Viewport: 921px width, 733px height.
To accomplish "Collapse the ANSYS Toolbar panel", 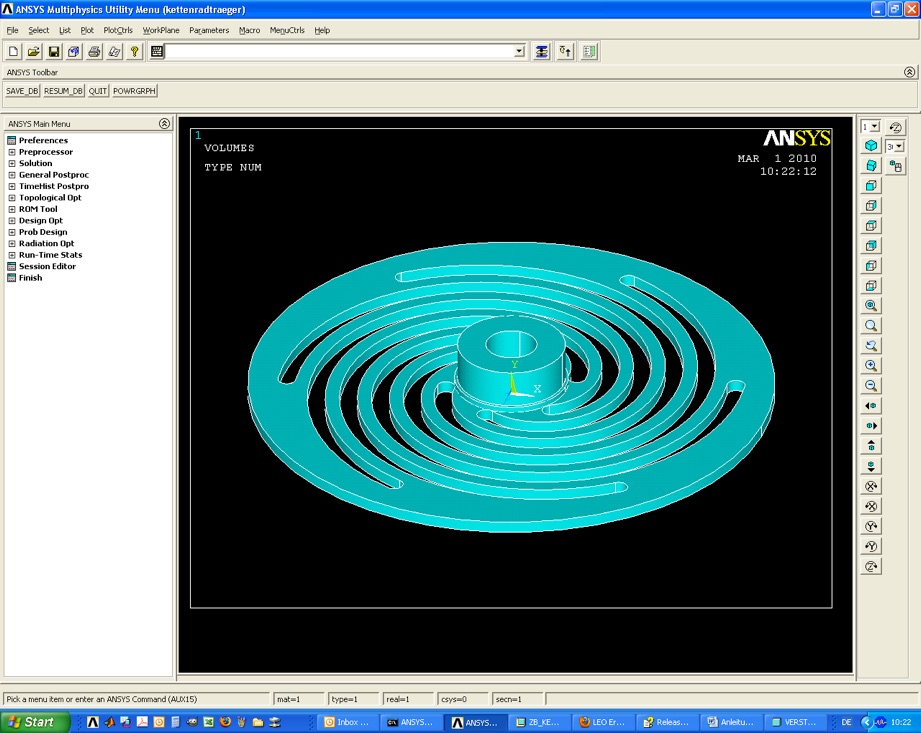I will tap(909, 72).
